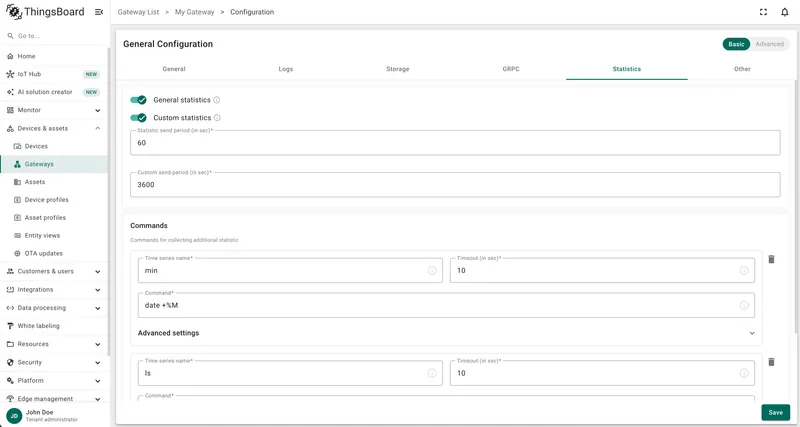
Task: Switch to Advanced configuration mode
Action: [x=769, y=44]
